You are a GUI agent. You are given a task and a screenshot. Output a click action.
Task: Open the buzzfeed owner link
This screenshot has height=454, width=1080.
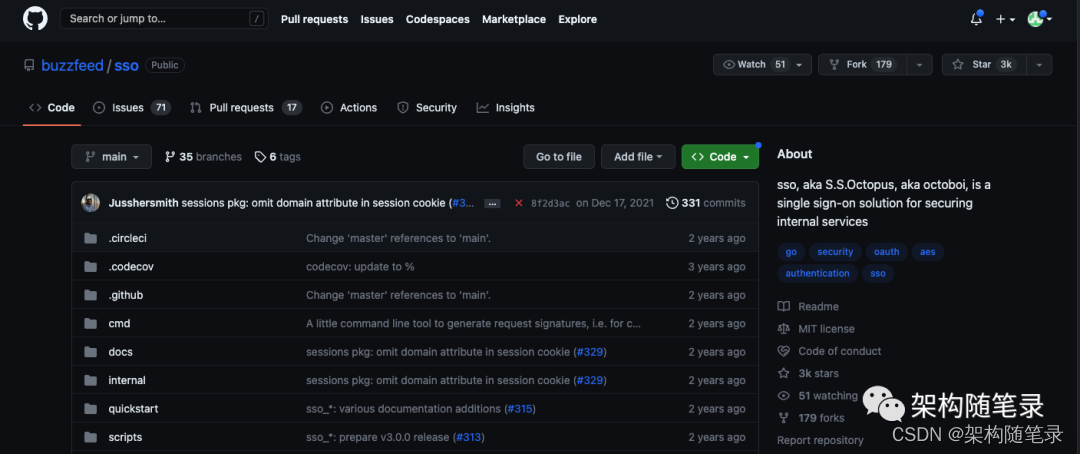pos(72,65)
